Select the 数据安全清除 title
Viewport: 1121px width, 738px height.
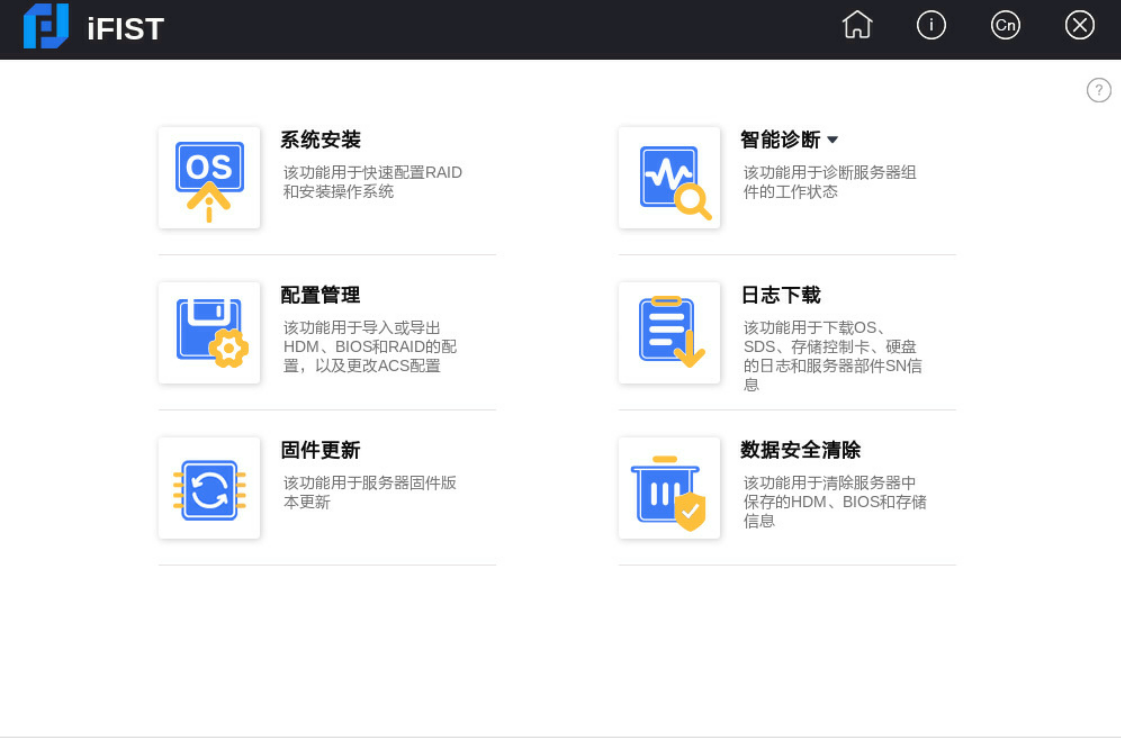[x=800, y=450]
